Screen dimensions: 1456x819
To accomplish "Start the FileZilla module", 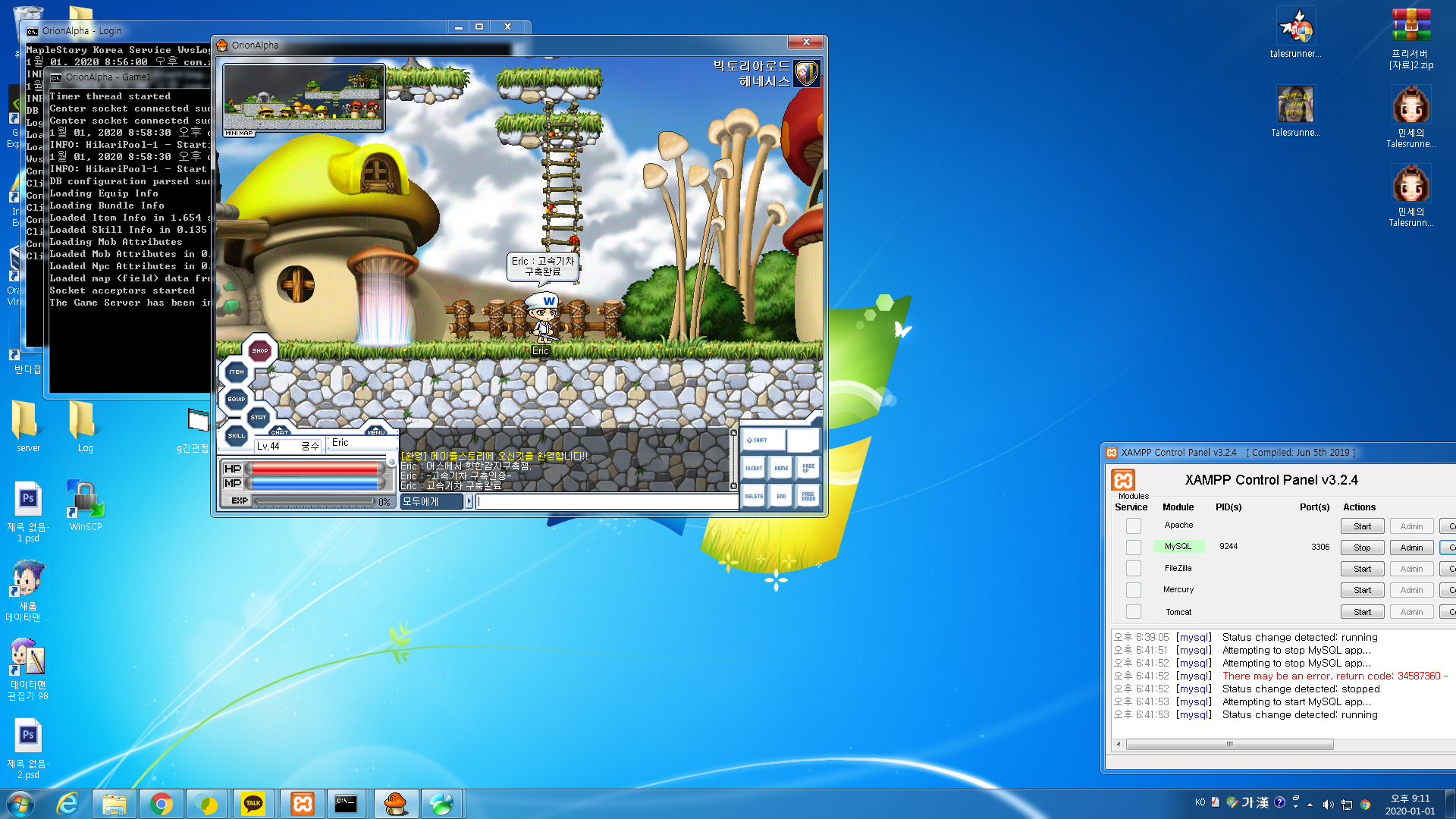I will click(1362, 569).
